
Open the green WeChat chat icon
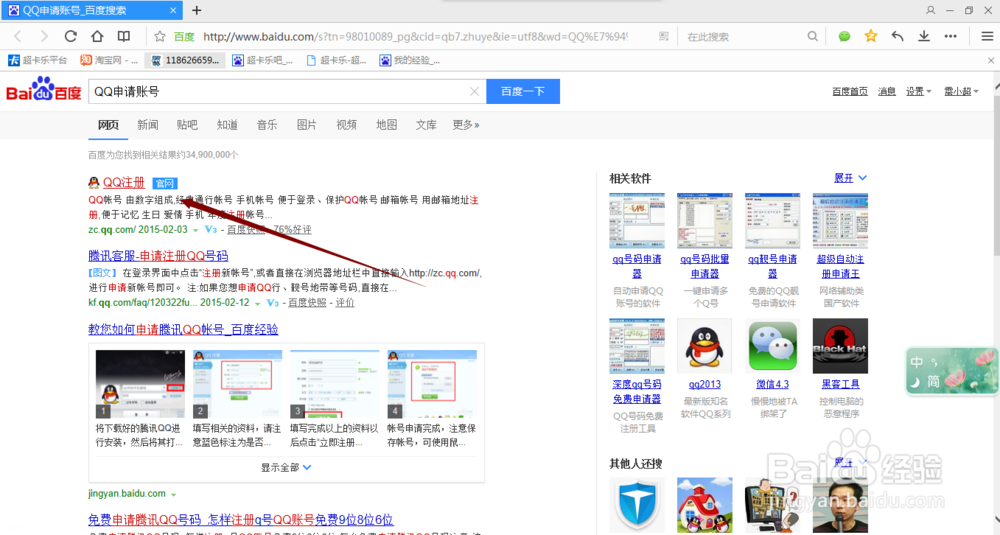844,36
